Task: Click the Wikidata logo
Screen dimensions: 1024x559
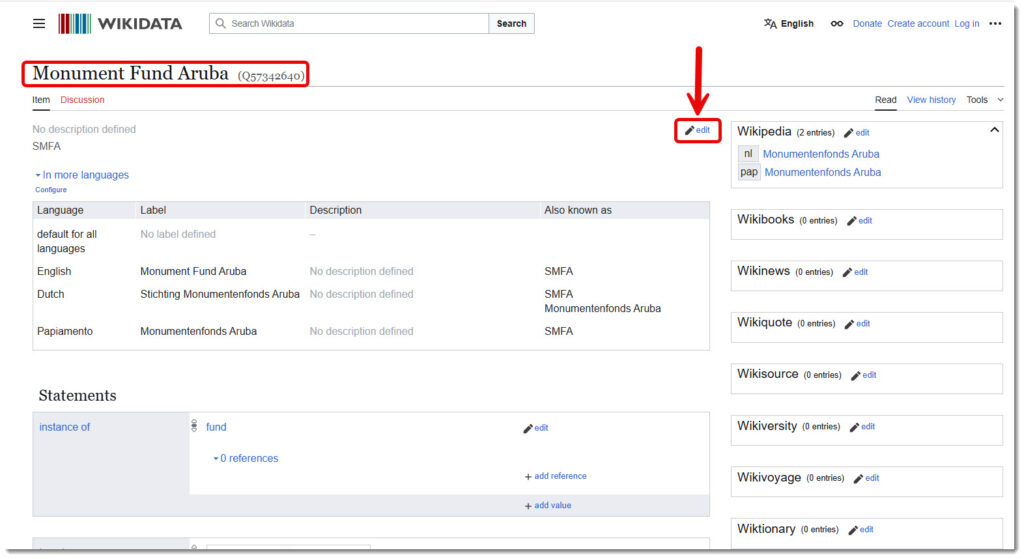Action: click(x=120, y=23)
